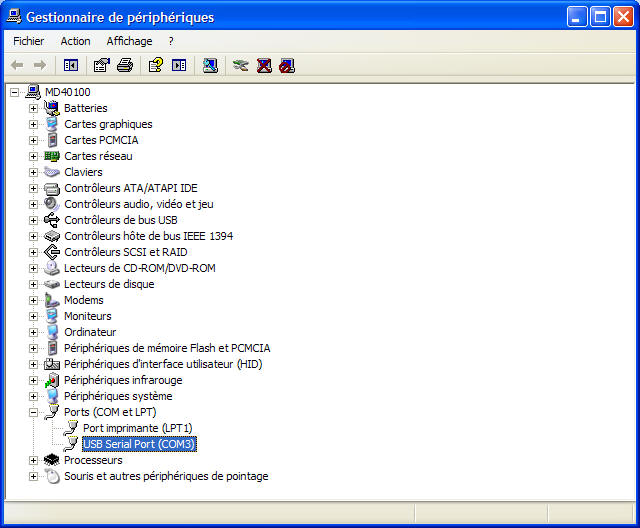Select Contrôleurs SCSI et RAID label
The width and height of the screenshot is (640, 528).
[126, 252]
